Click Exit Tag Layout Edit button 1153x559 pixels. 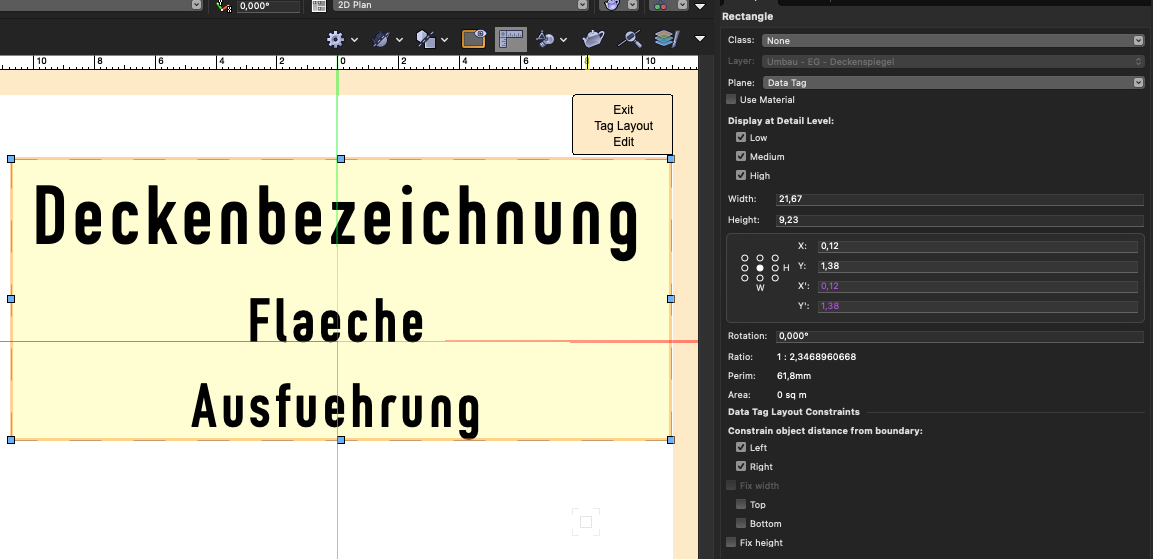623,125
